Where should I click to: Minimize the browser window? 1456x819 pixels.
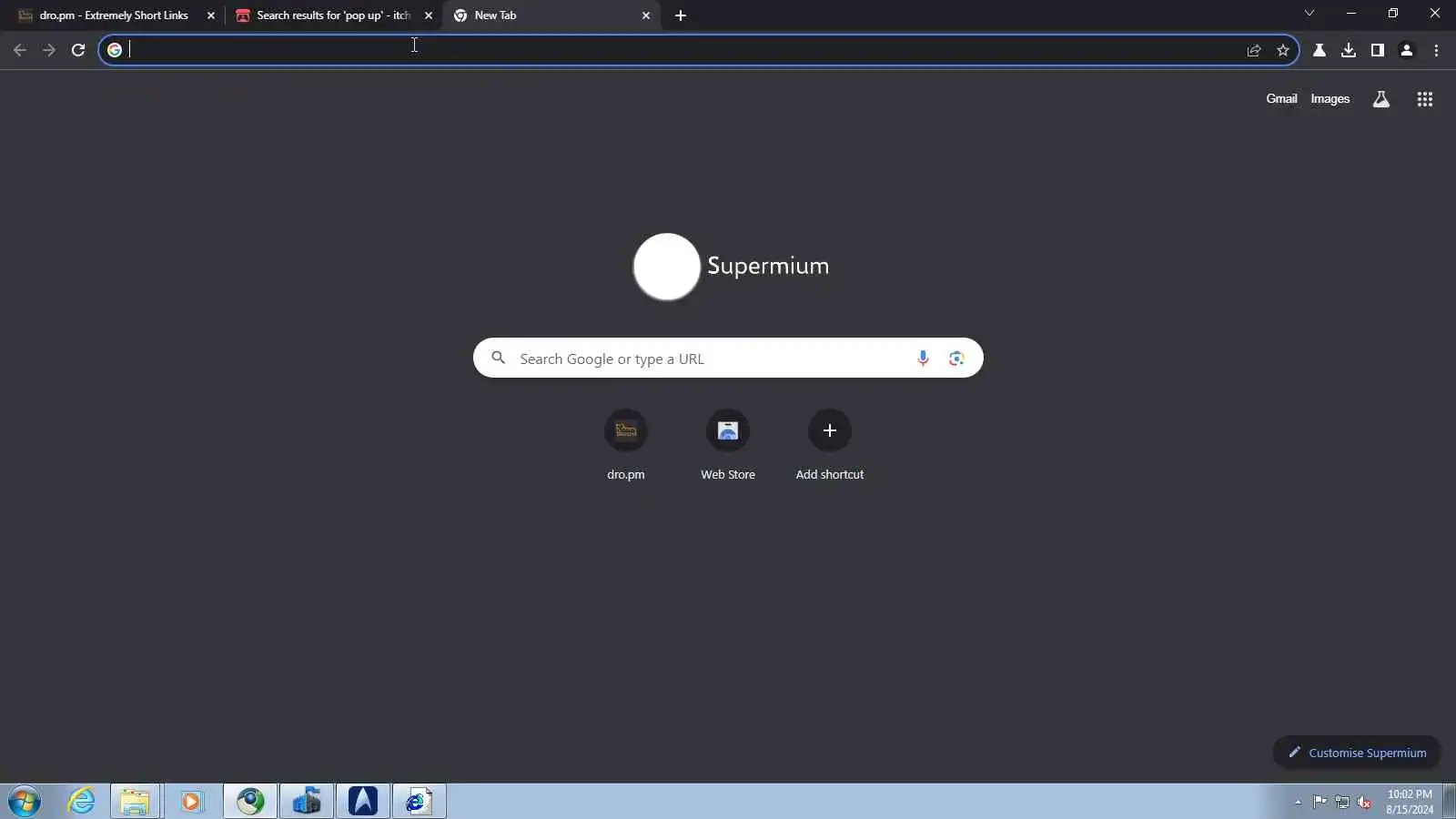tap(1351, 13)
